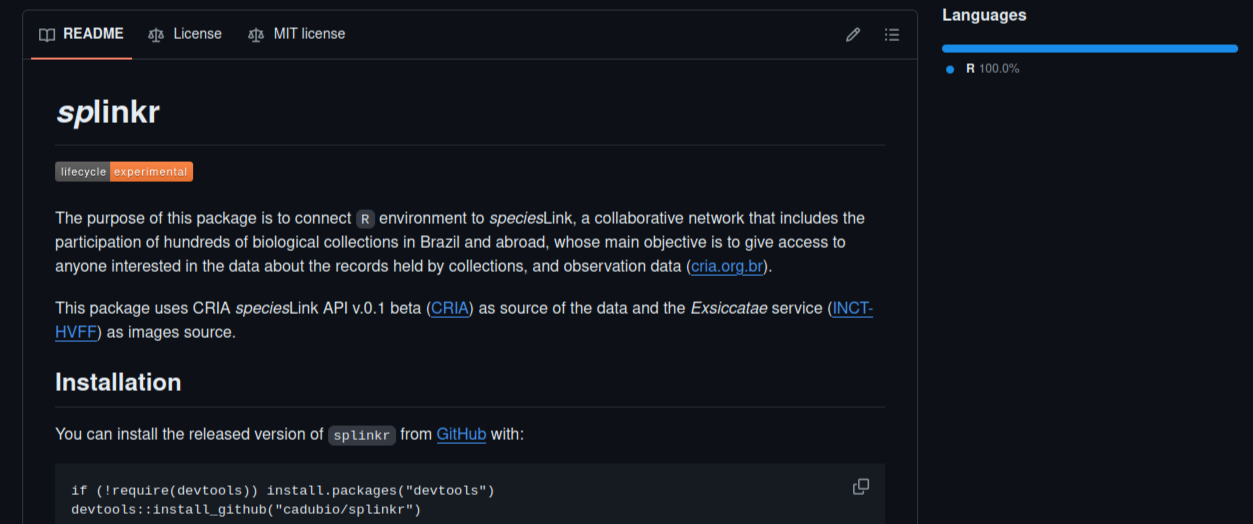This screenshot has height=524, width=1253.
Task: Click the R 100.0% language entry
Action: 991,69
